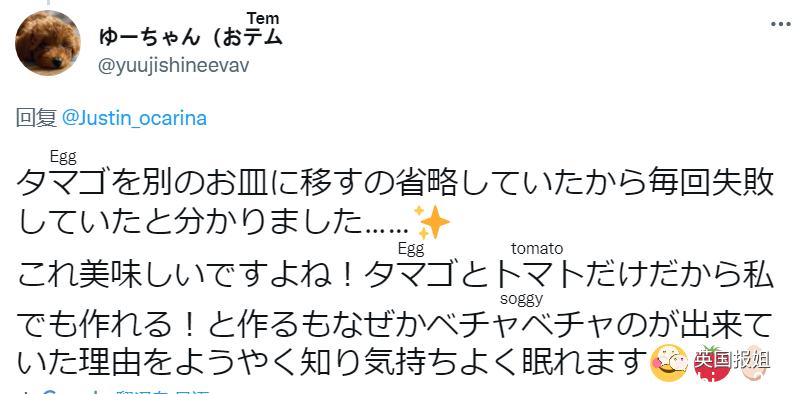
Task: Click the Egg annotation above the first line
Action: pyautogui.click(x=63, y=158)
